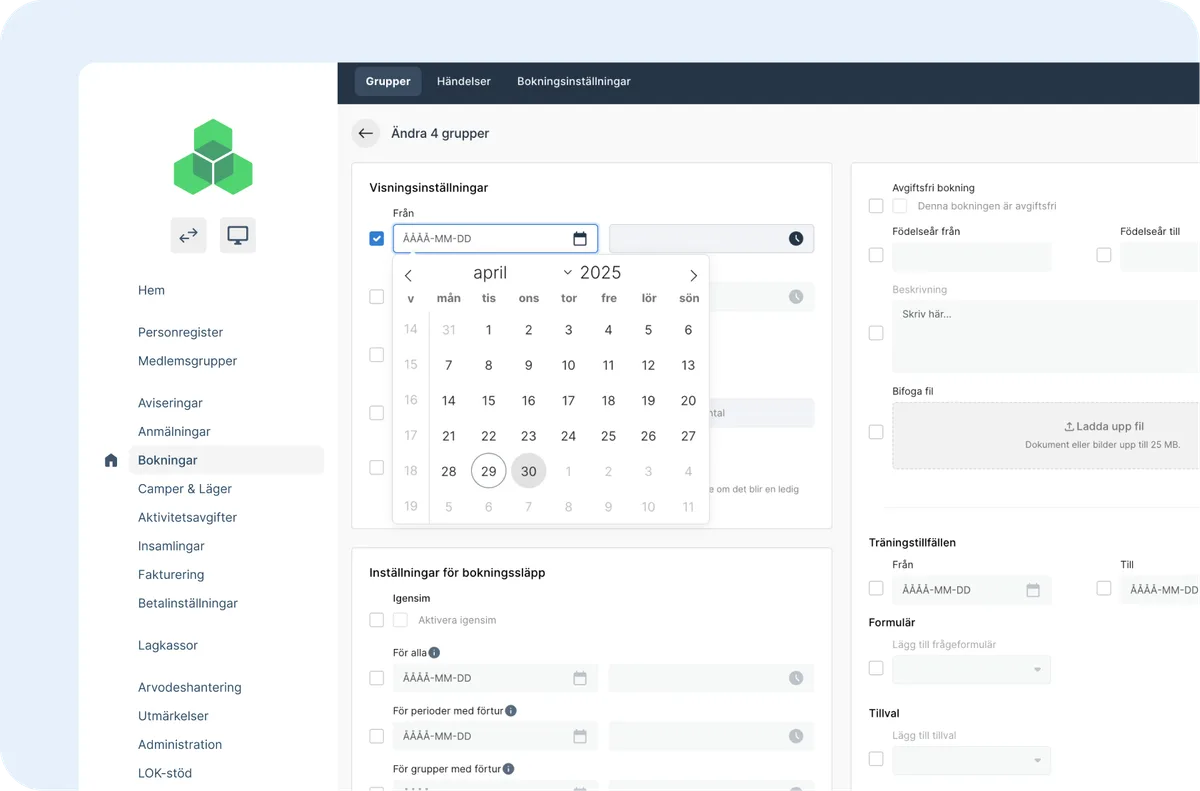Viewport: 1200px width, 791px height.
Task: Click the calendar icon in the Visningsinställningar Från date field
Action: point(580,239)
